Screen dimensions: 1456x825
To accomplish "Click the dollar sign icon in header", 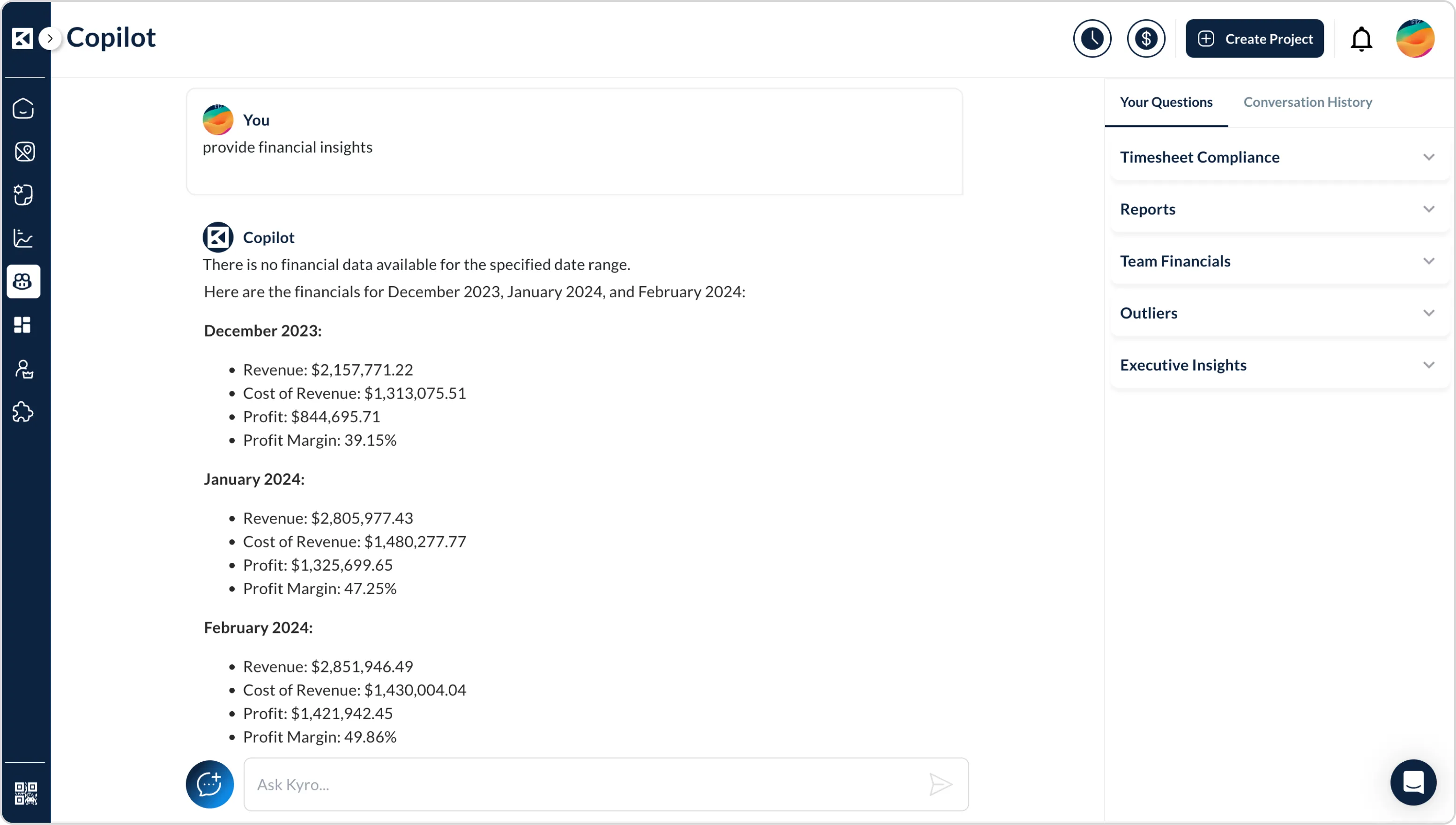I will 1145,38.
